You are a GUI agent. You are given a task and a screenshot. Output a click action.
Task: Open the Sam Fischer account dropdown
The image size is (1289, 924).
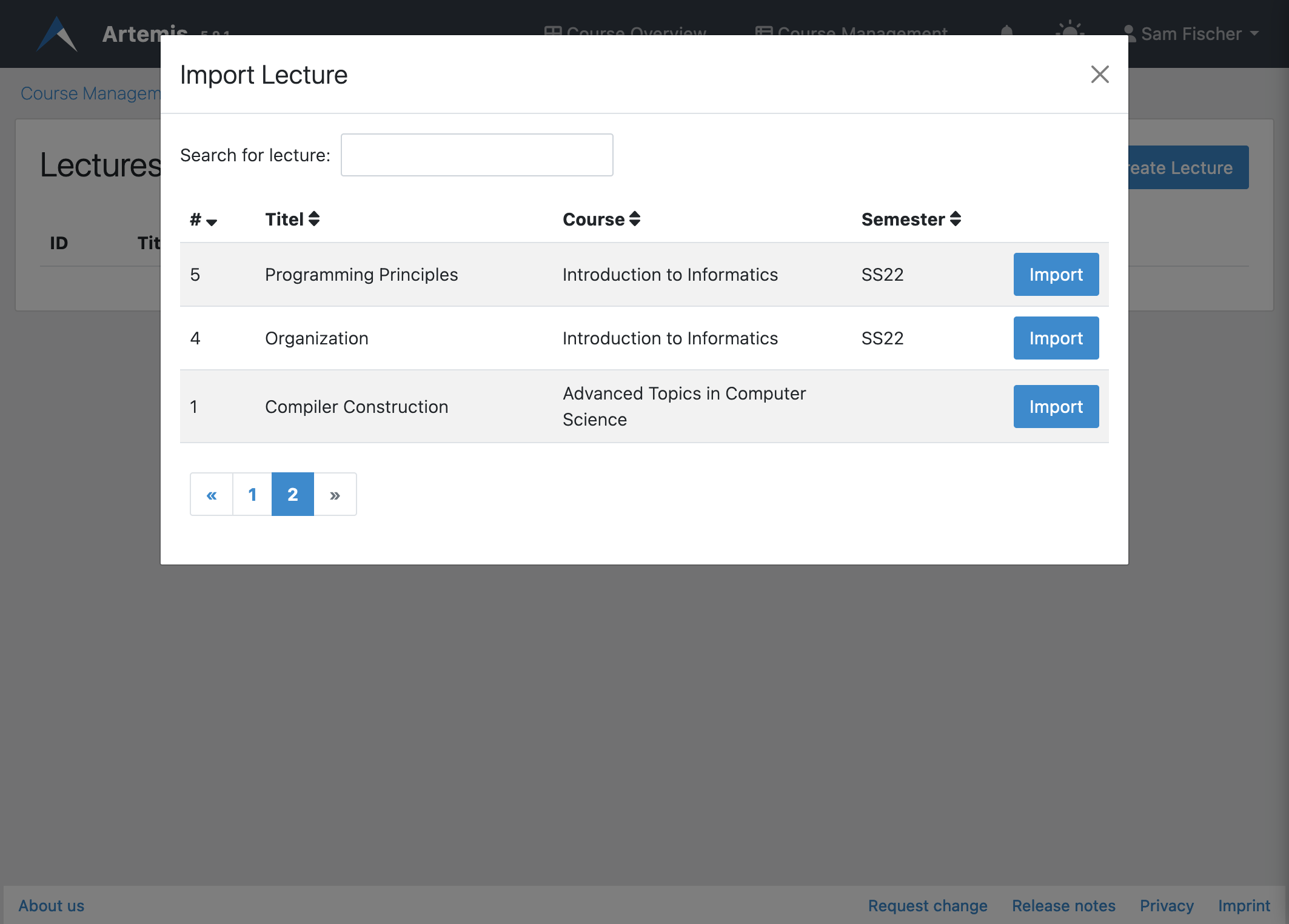point(1191,34)
